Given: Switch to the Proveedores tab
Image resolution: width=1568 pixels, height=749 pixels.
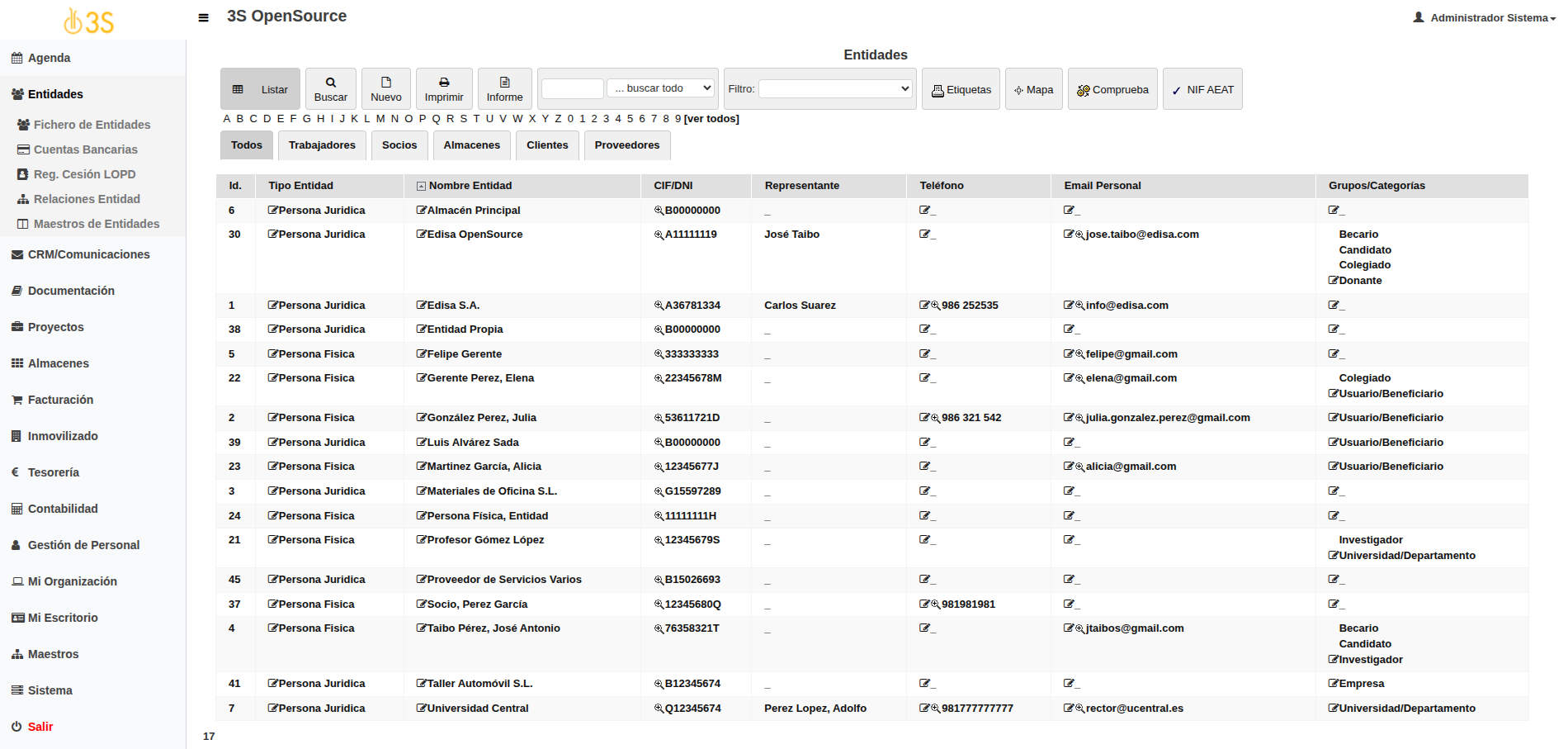Looking at the screenshot, I should (626, 145).
